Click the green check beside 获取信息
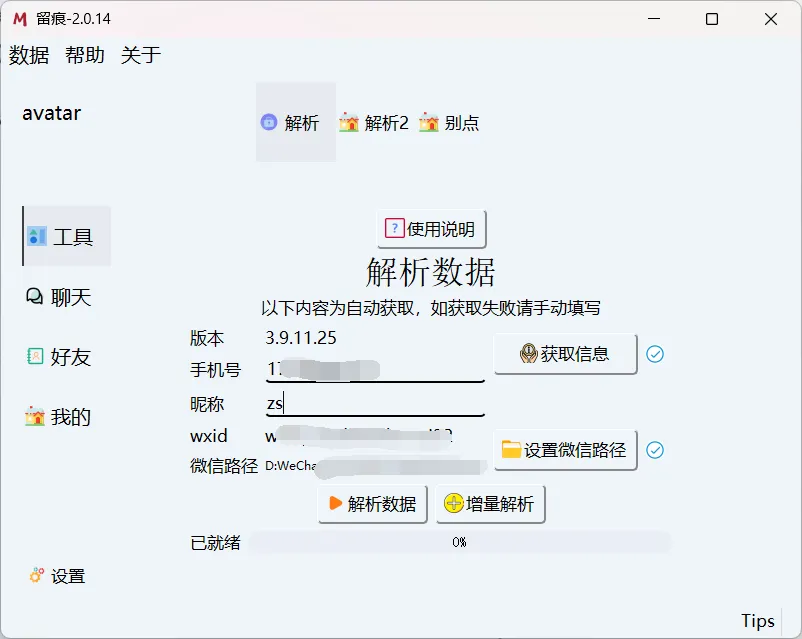 click(656, 353)
